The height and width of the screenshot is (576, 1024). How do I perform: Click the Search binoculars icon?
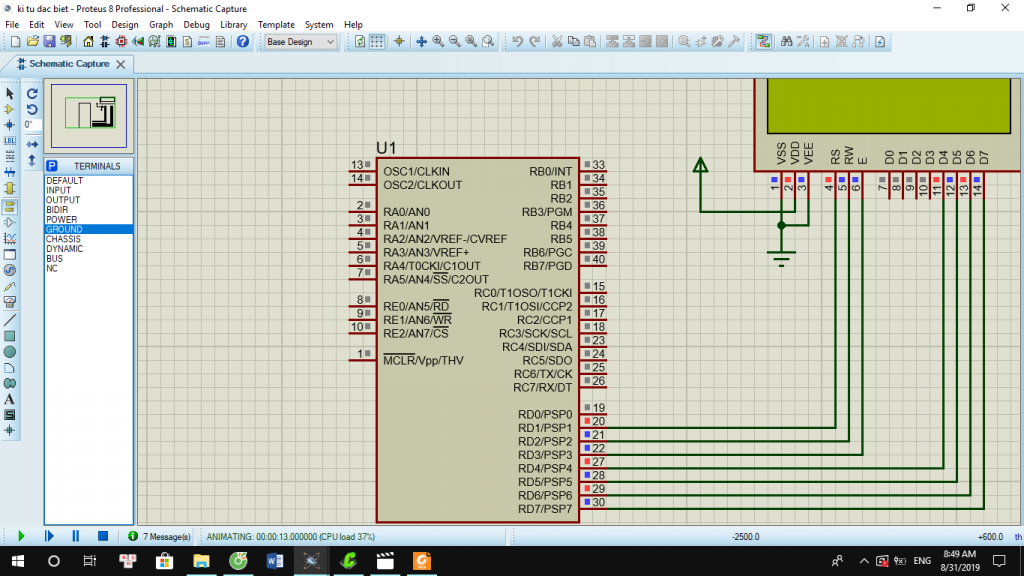pos(787,42)
